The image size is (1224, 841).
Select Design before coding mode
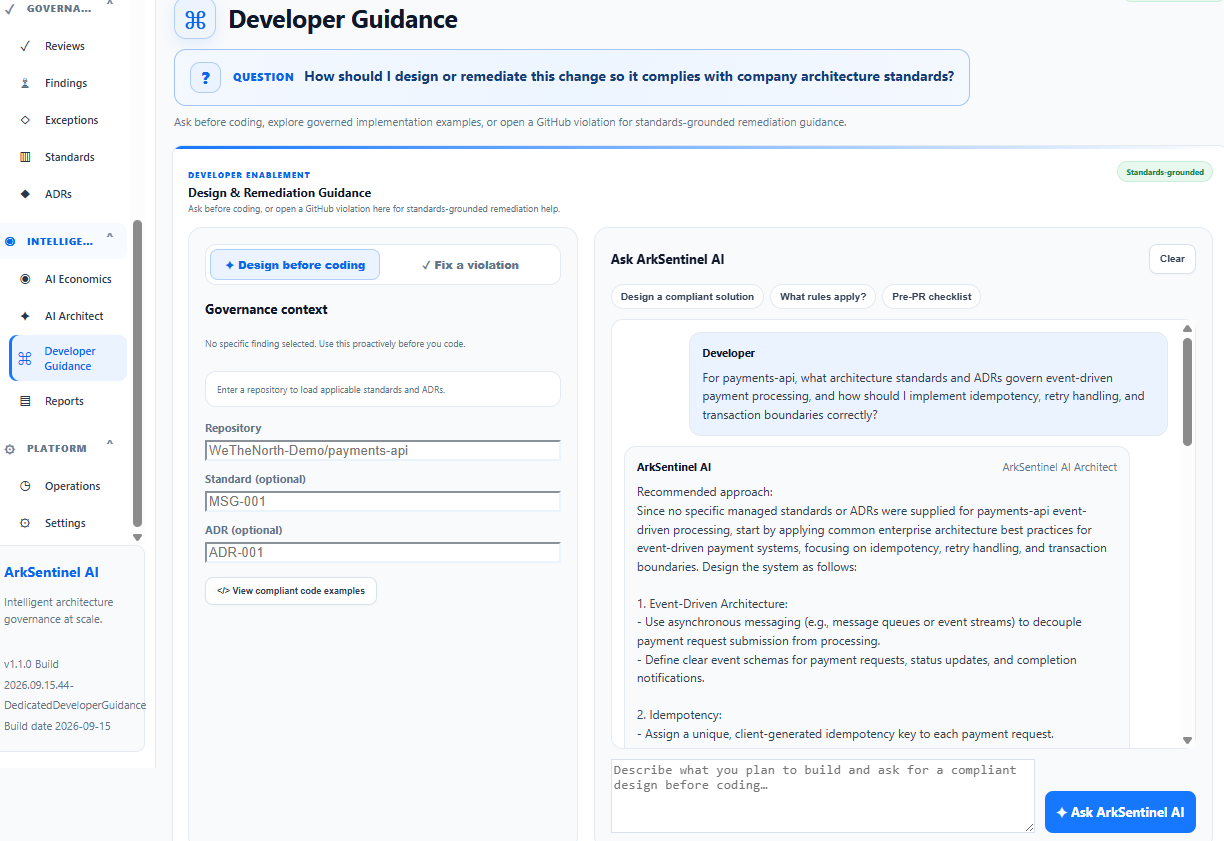click(x=295, y=265)
